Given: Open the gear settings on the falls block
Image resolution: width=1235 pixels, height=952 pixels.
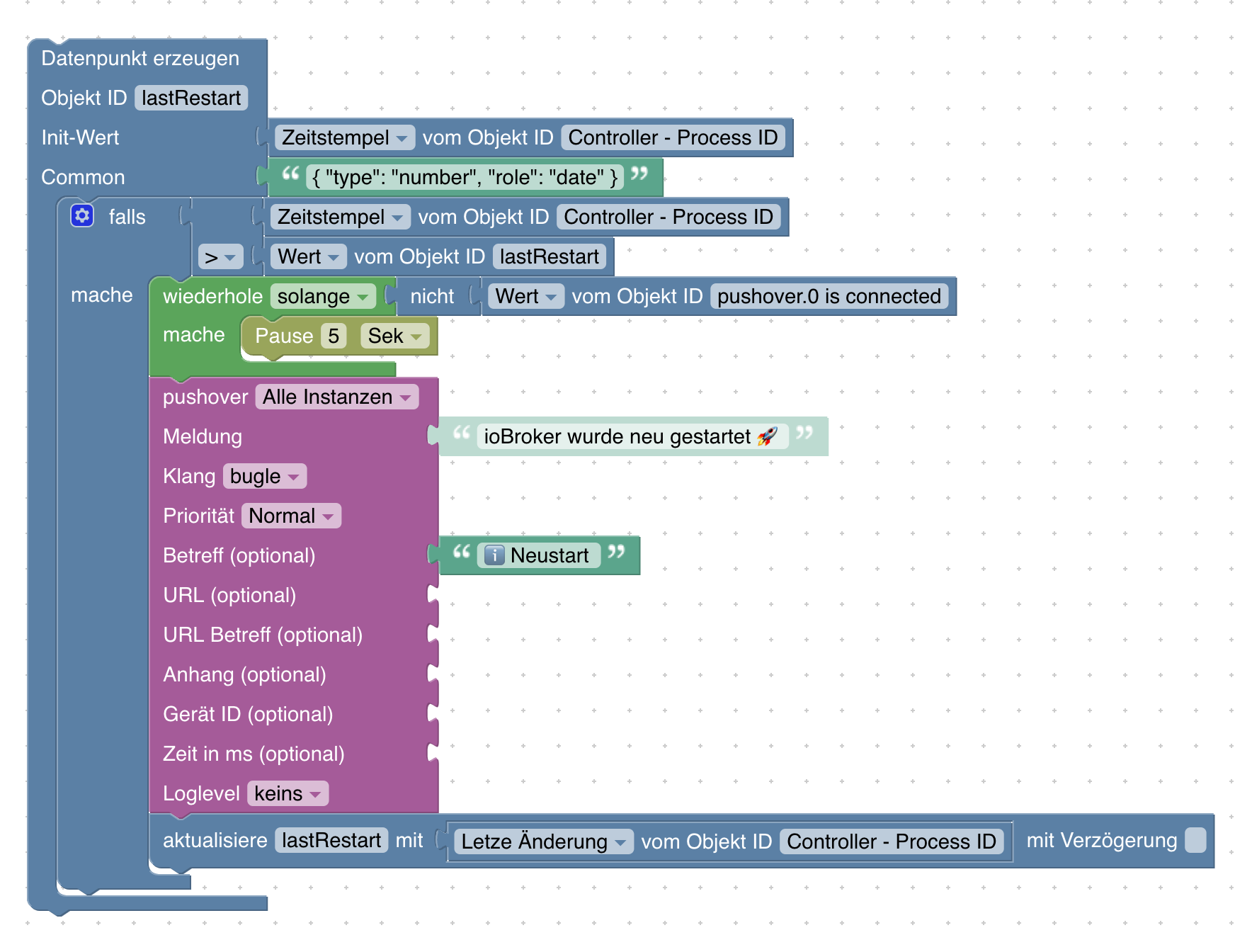Looking at the screenshot, I should pyautogui.click(x=82, y=215).
